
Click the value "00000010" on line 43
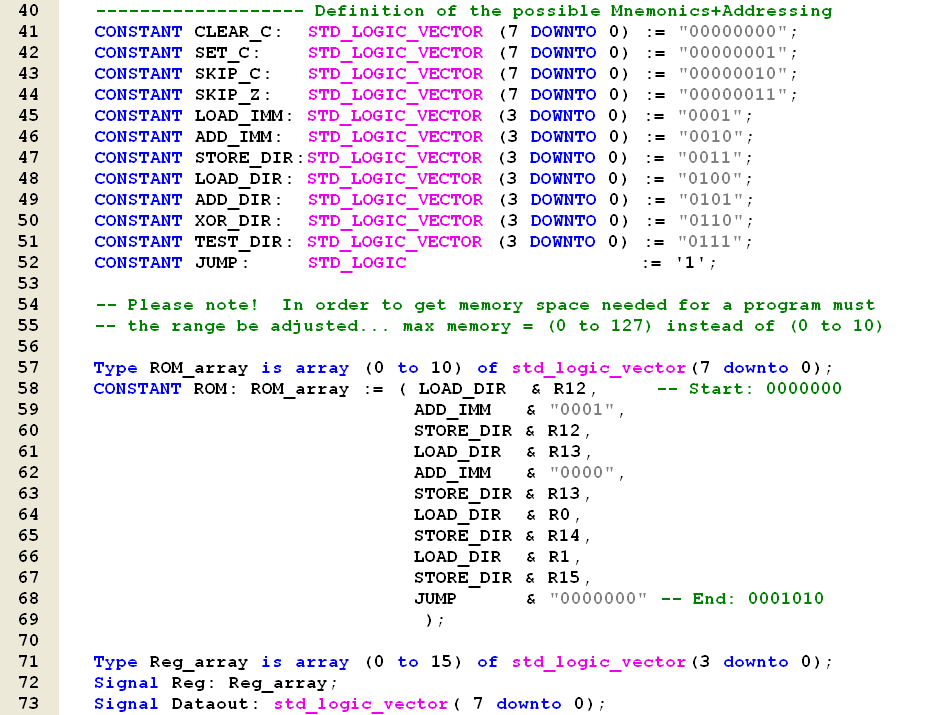click(733, 73)
